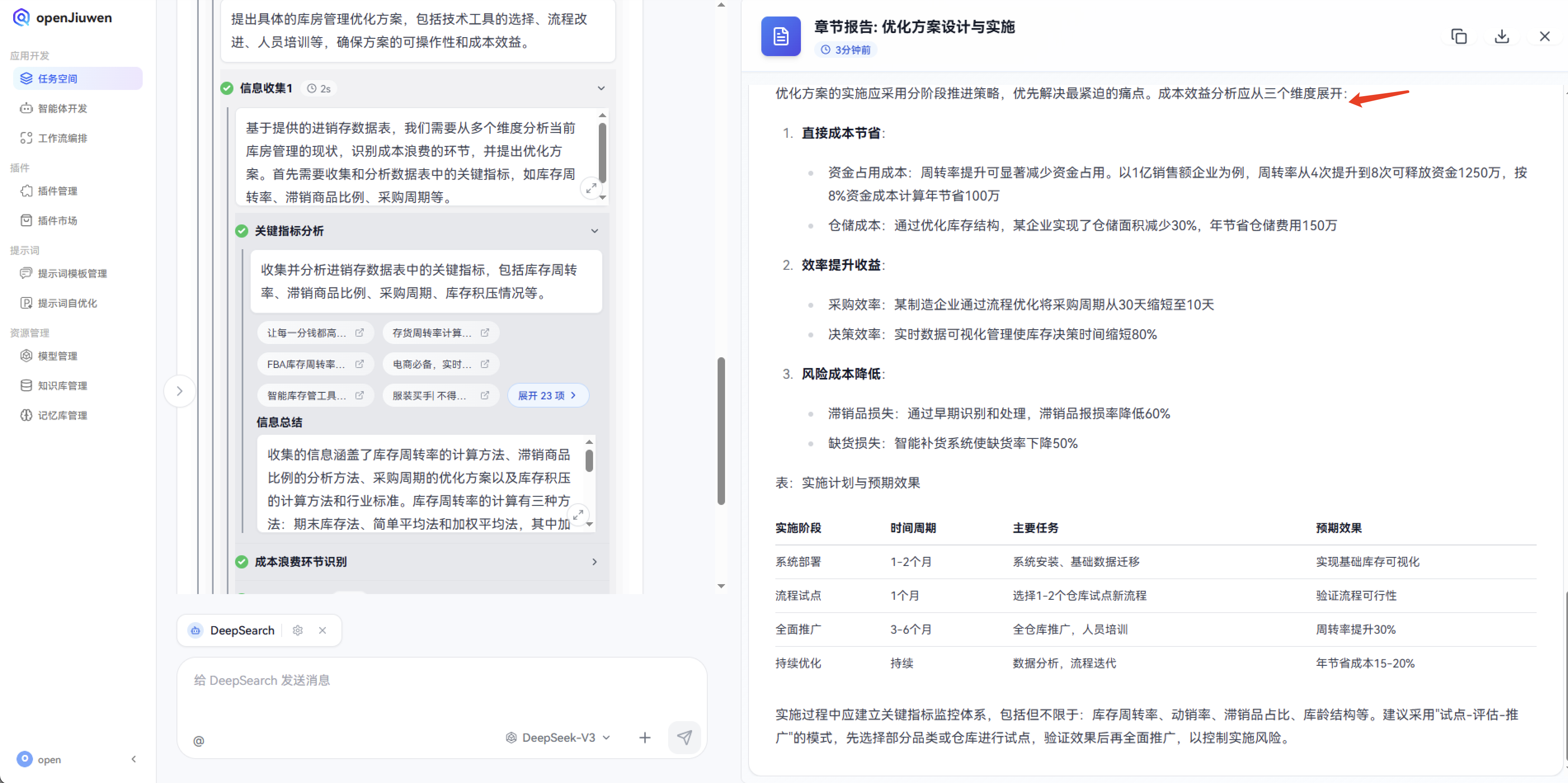Download the 章节报告 report
Screen dimensions: 1568x783
pyautogui.click(x=1502, y=37)
